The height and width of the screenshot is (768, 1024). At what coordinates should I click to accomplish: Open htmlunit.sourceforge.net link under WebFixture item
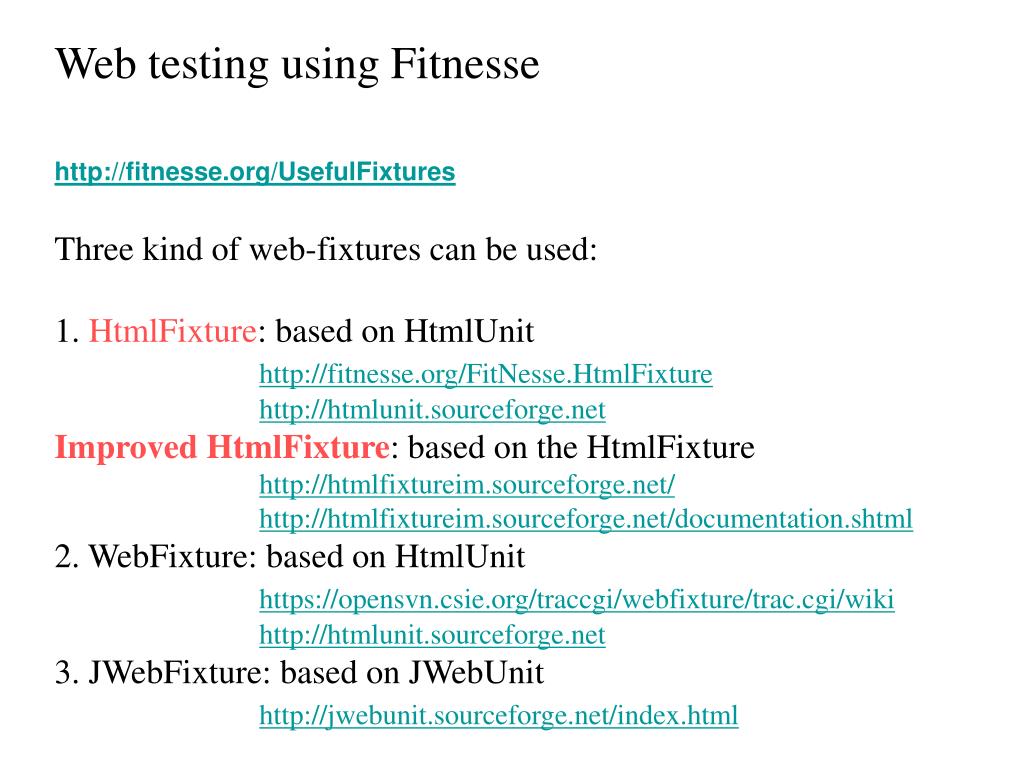click(x=432, y=635)
